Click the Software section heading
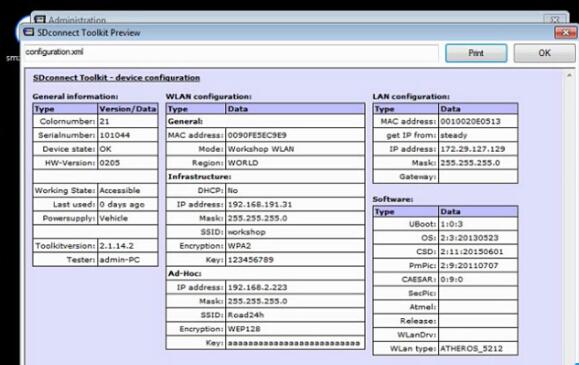This screenshot has width=579, height=365. (393, 199)
